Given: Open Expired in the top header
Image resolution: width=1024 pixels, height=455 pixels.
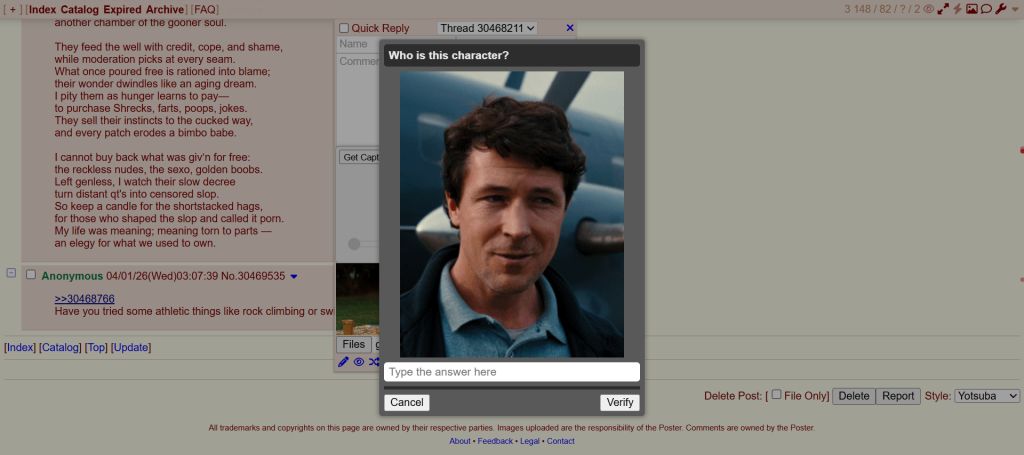Looking at the screenshot, I should tap(123, 10).
